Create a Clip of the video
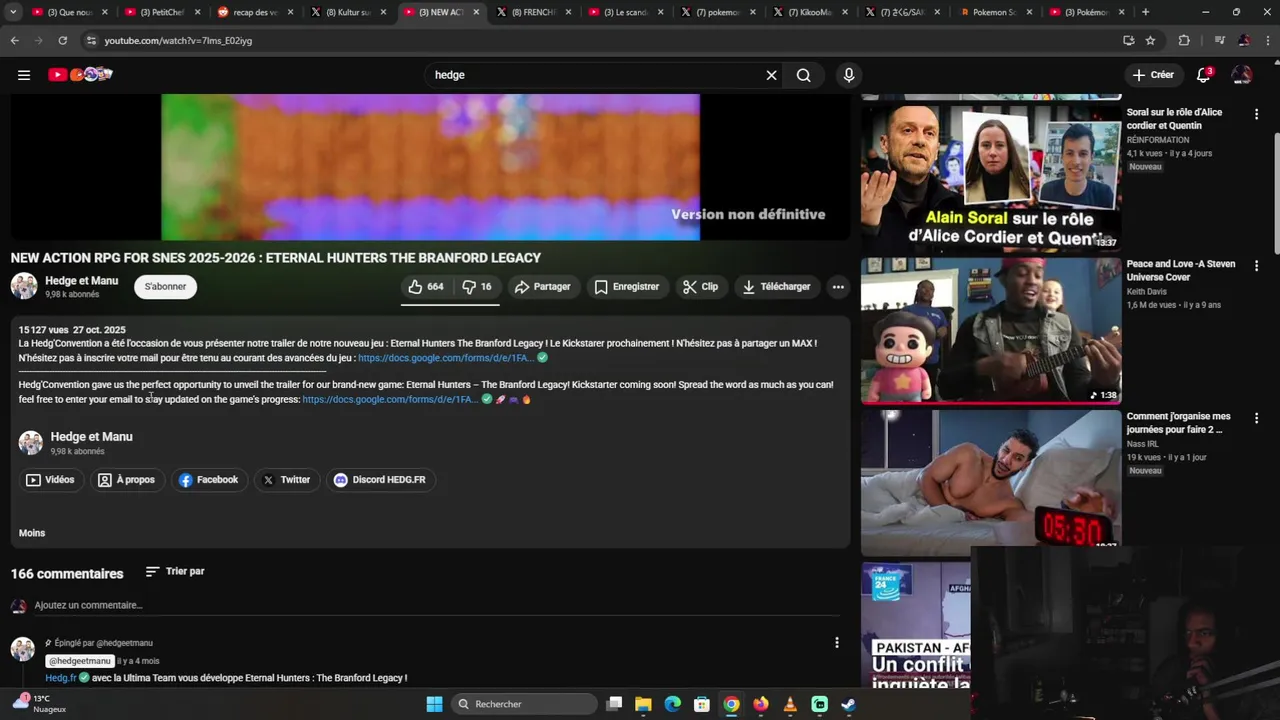The image size is (1280, 720). (701, 287)
